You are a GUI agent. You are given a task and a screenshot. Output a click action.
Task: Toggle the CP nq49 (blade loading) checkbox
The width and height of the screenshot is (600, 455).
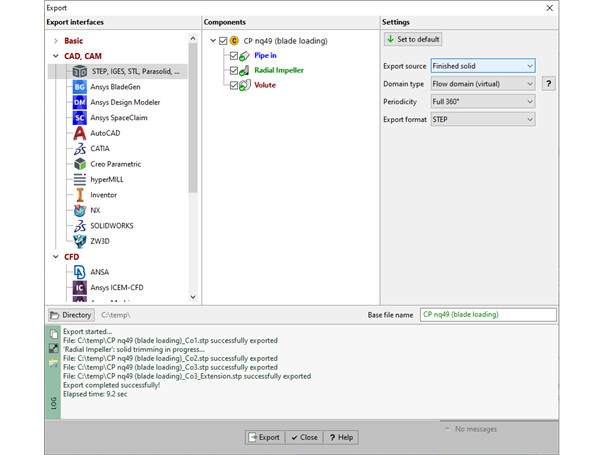pos(223,41)
